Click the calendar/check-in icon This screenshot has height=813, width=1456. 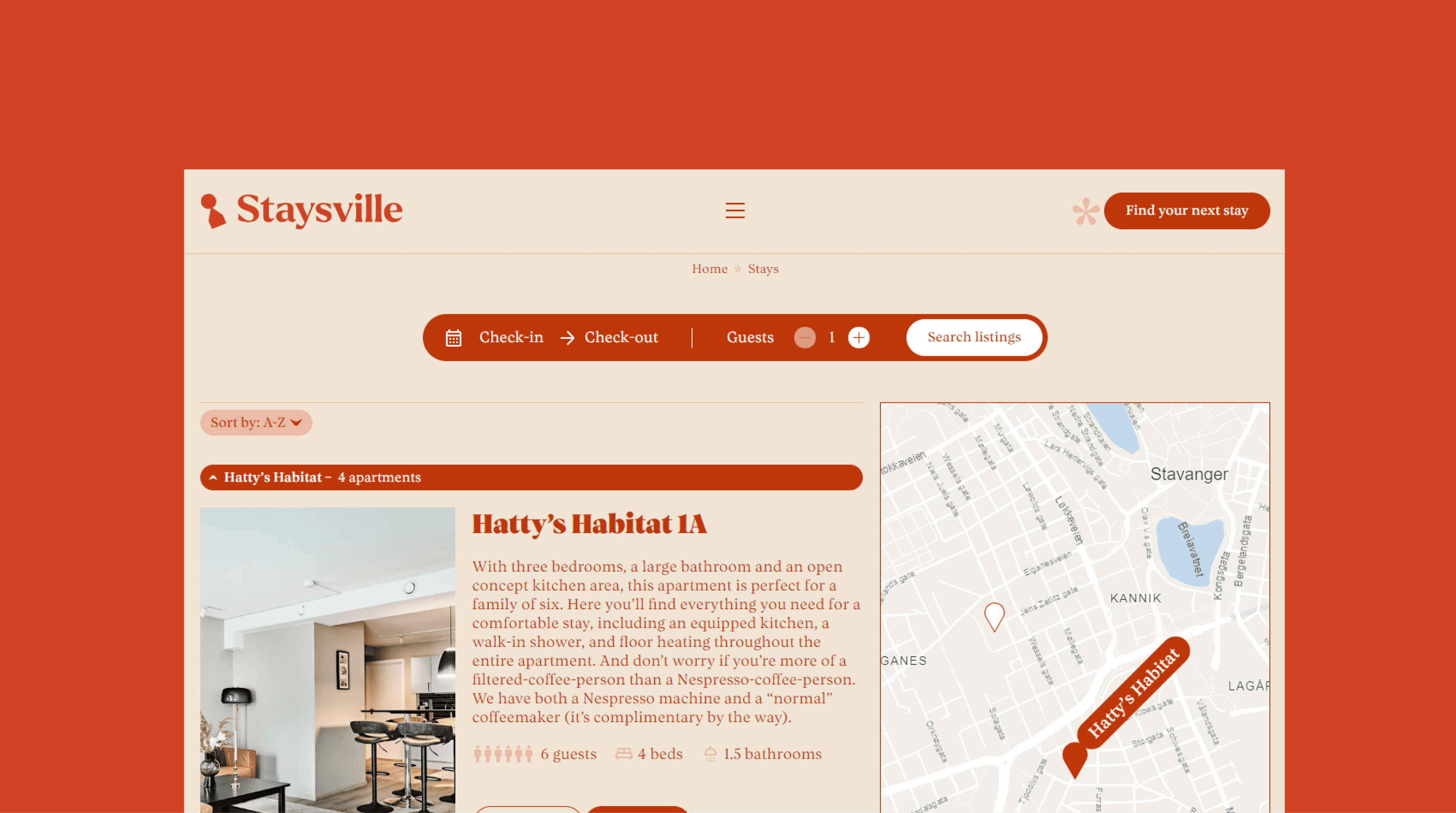[454, 337]
